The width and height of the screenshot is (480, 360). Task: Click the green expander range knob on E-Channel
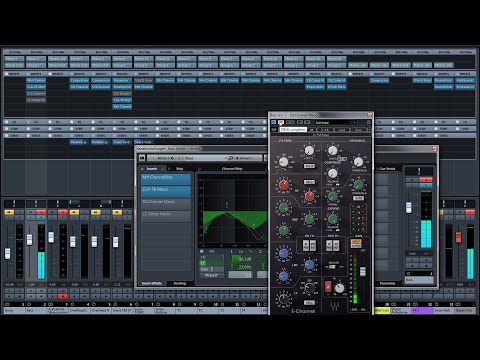point(332,196)
